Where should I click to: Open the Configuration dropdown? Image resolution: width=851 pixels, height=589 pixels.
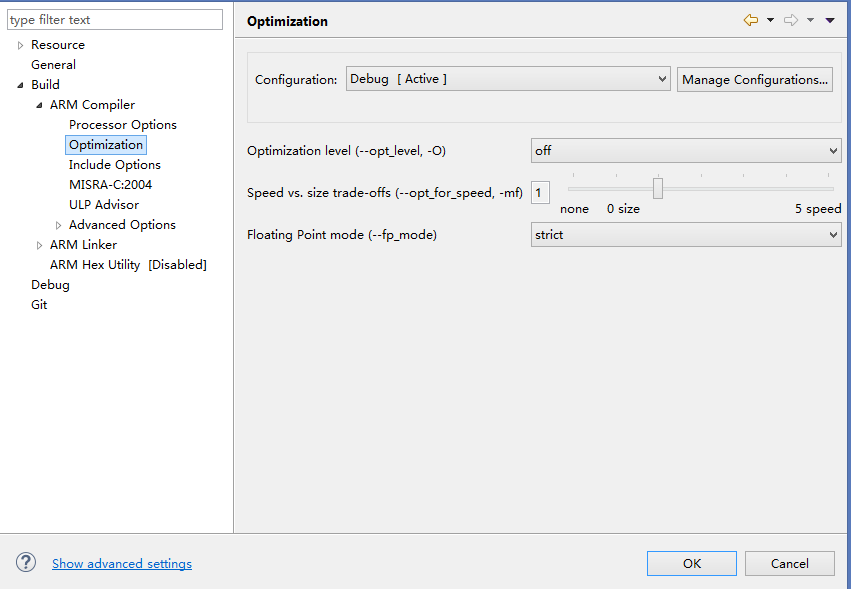point(508,79)
